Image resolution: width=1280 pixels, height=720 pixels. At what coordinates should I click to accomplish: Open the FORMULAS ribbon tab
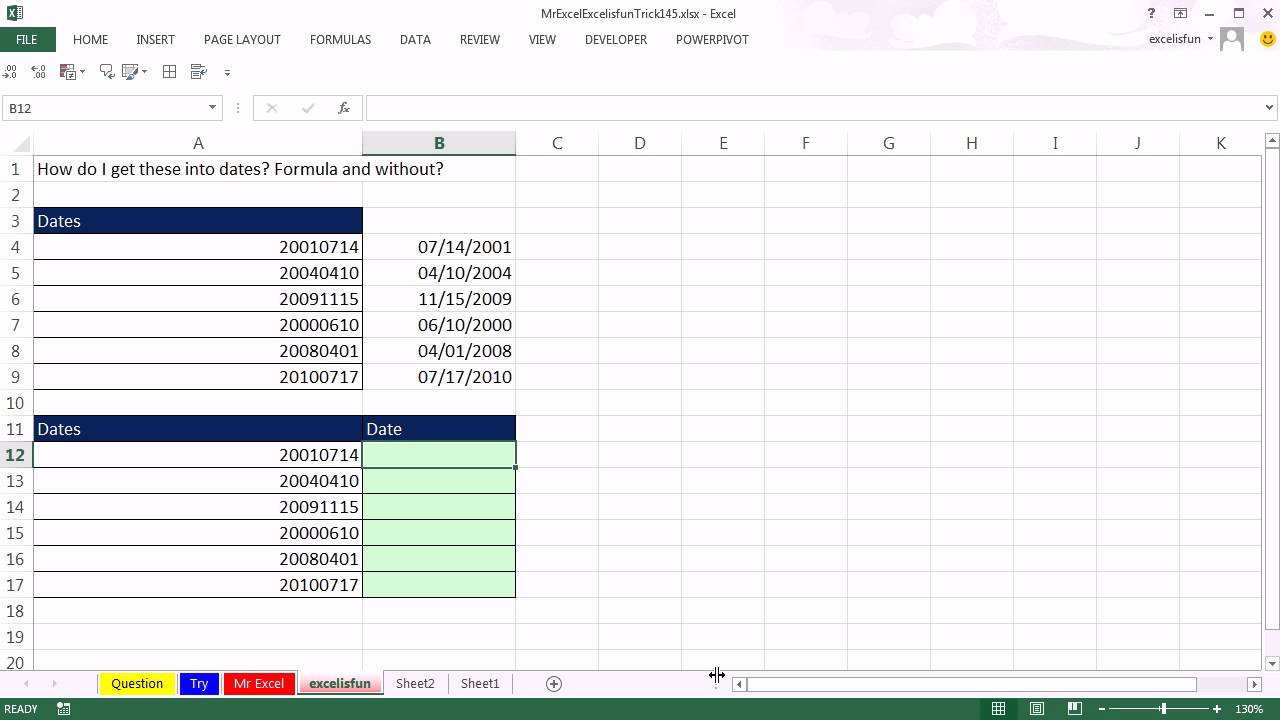pyautogui.click(x=340, y=39)
